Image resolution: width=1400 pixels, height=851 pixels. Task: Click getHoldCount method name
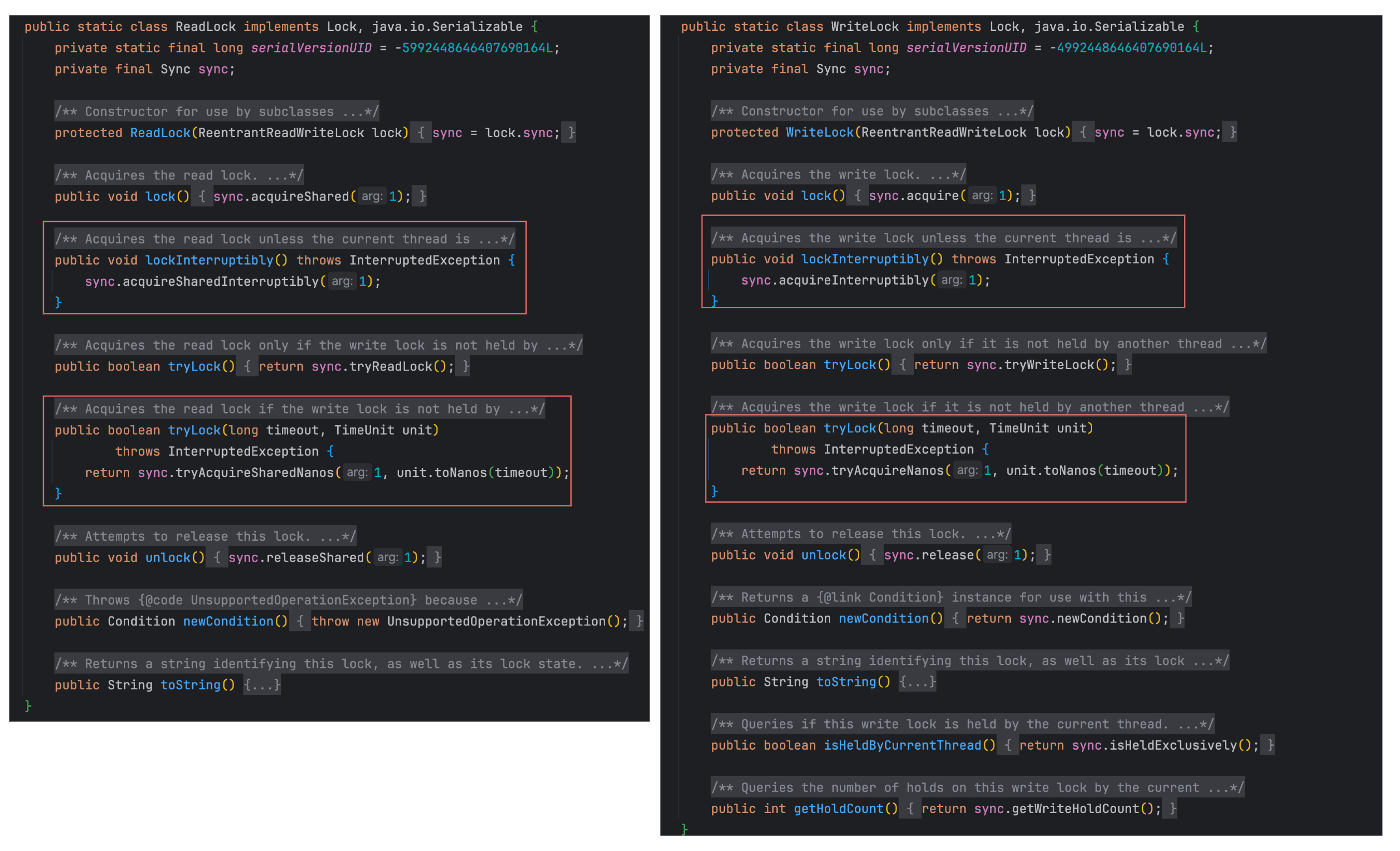(x=838, y=809)
